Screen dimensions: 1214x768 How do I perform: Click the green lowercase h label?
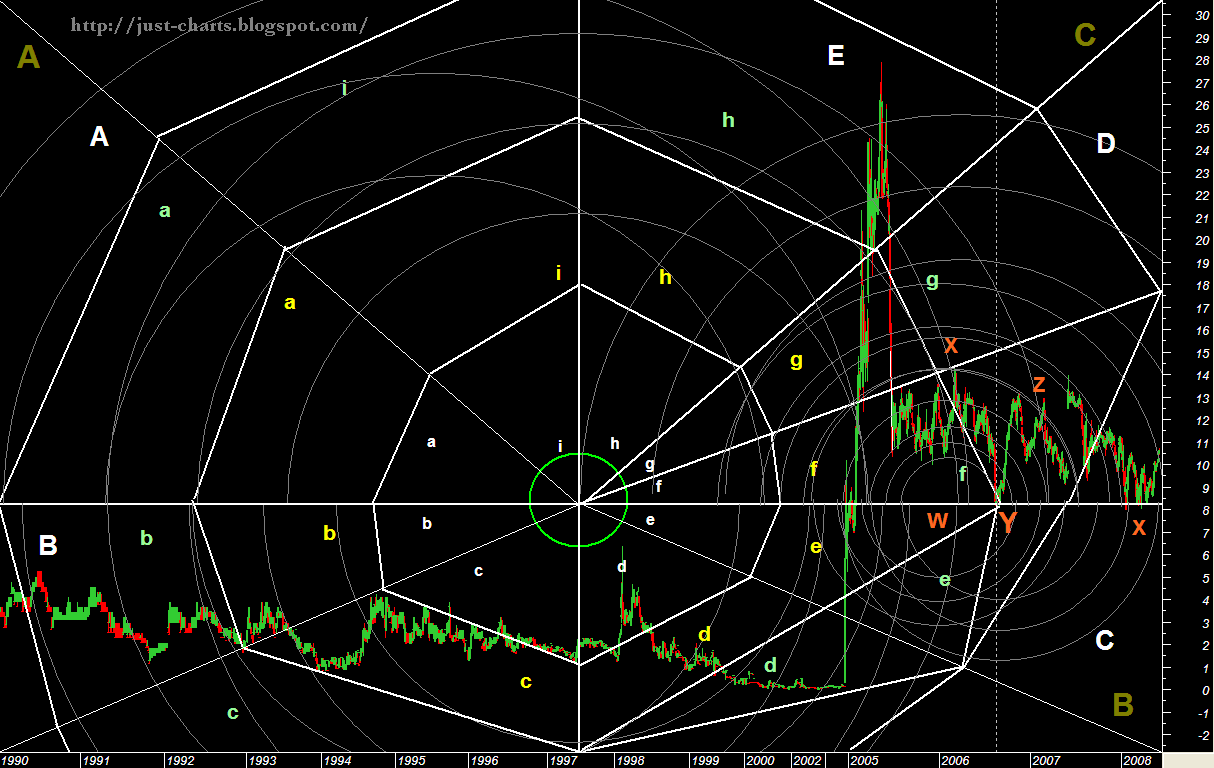click(728, 120)
